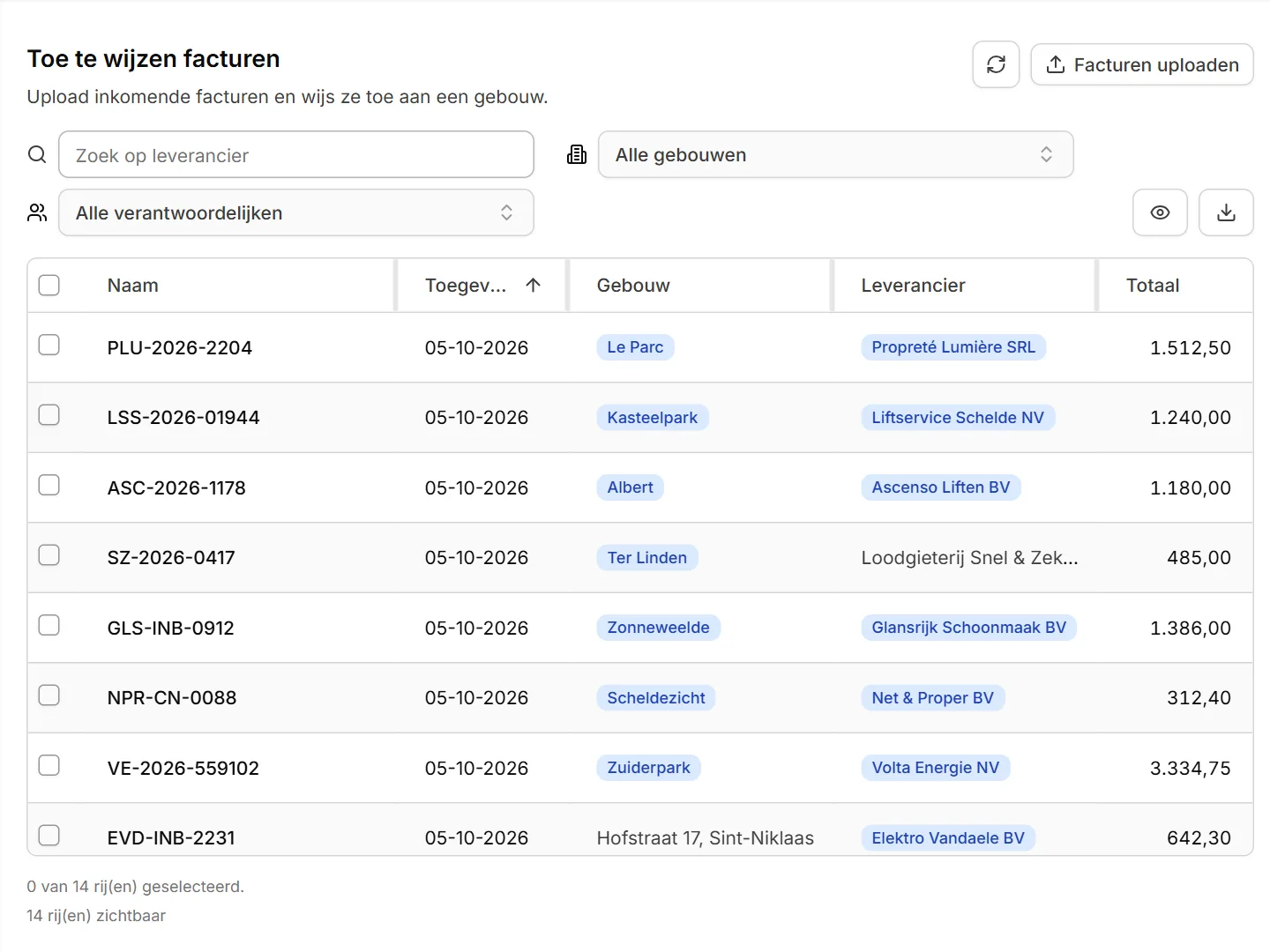Click the refresh icon button

(x=996, y=64)
